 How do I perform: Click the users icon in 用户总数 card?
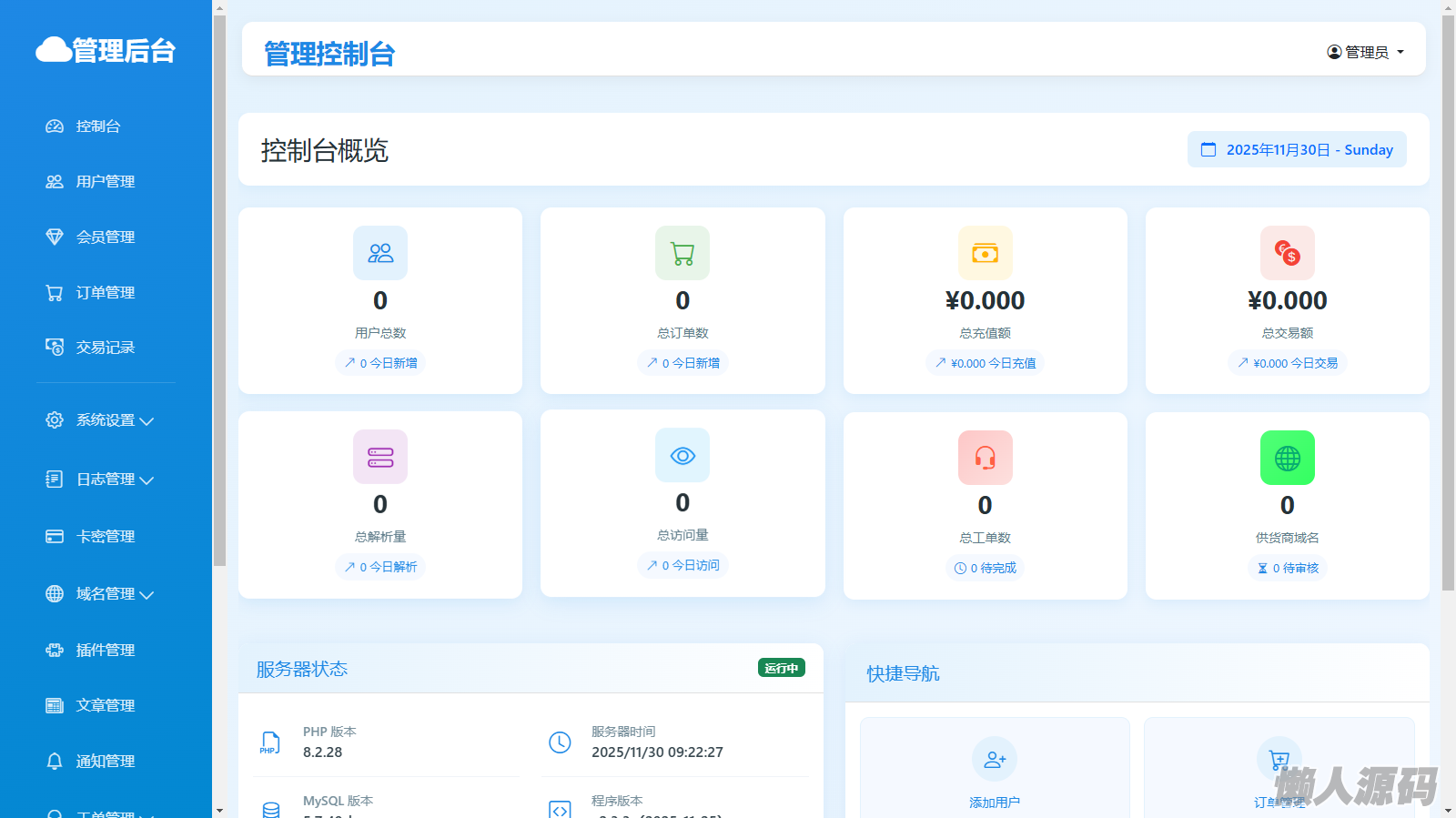380,253
